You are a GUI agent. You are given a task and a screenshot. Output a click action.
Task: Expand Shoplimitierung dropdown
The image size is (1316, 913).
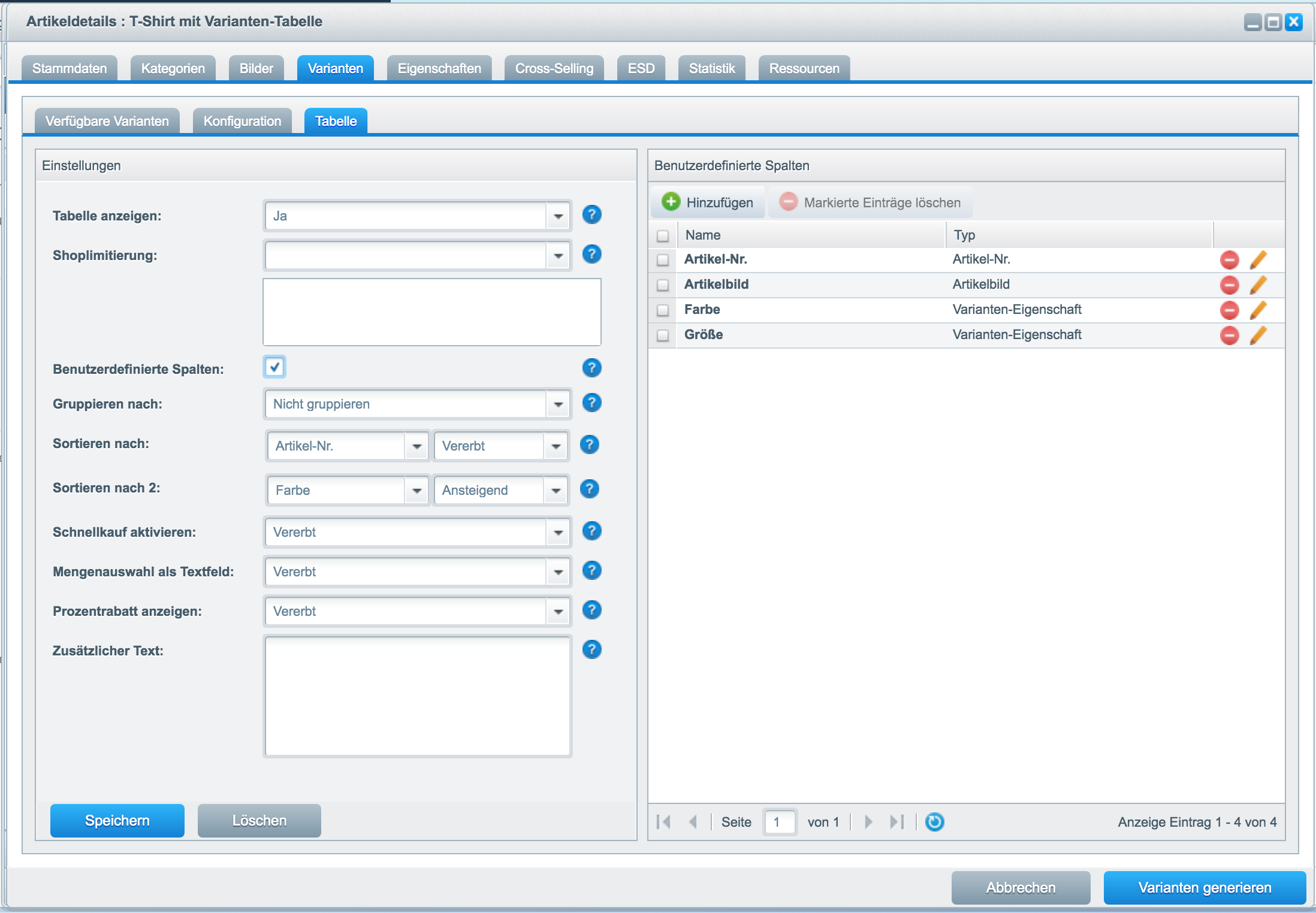tap(558, 256)
